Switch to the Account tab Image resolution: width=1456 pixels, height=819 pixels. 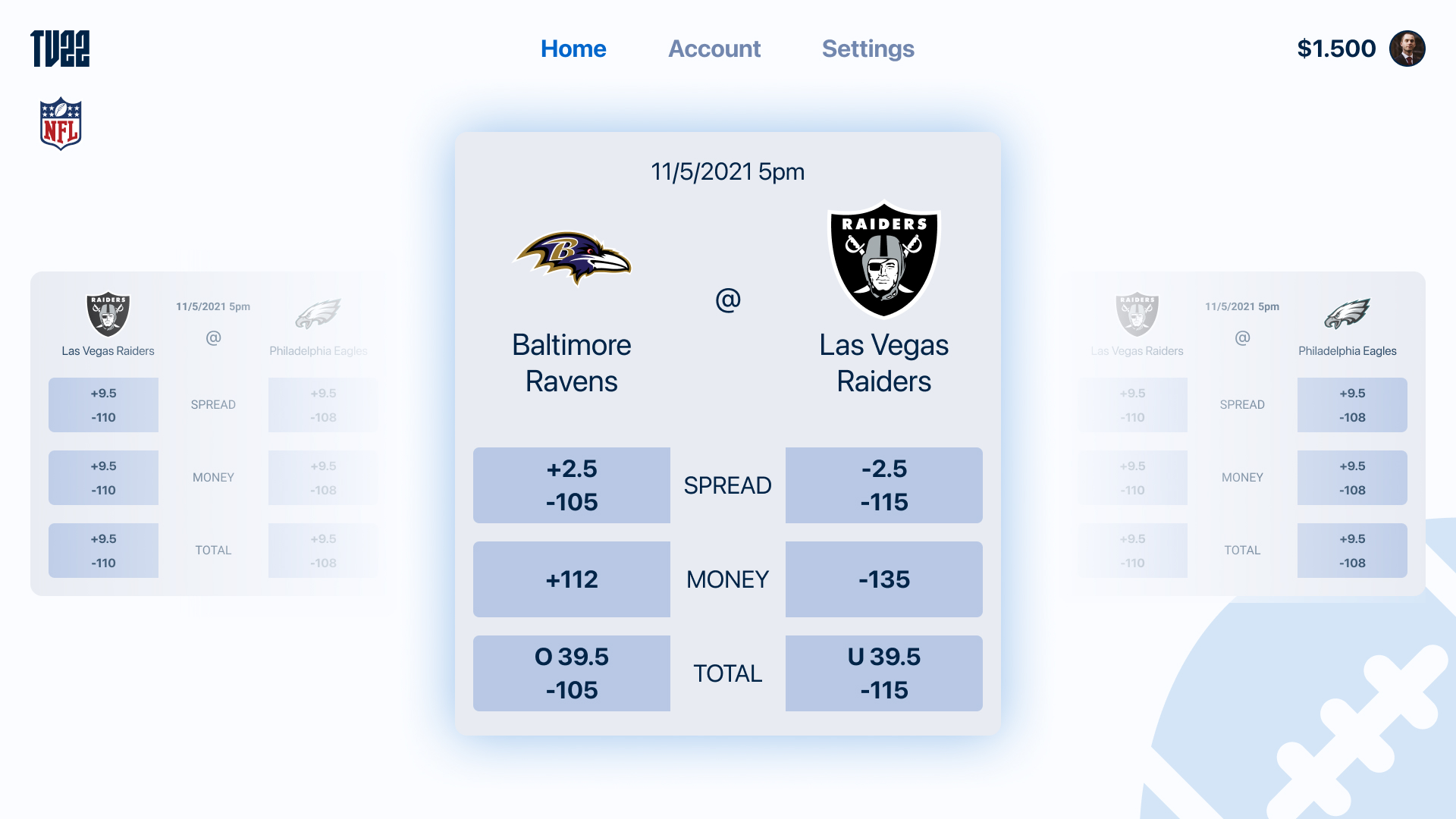pos(714,49)
